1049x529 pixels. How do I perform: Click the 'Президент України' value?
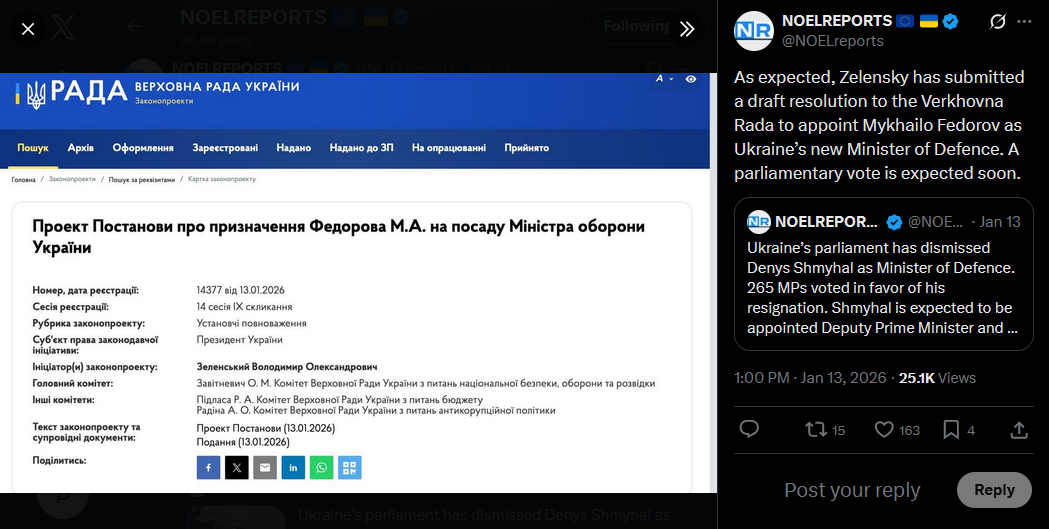(x=240, y=340)
